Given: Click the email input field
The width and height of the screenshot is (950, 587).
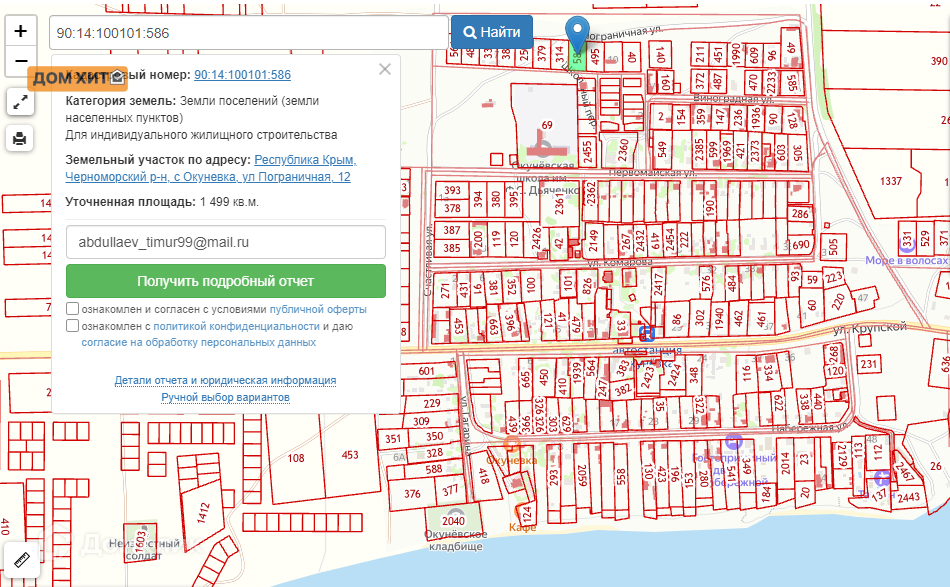Looking at the screenshot, I should point(226,242).
